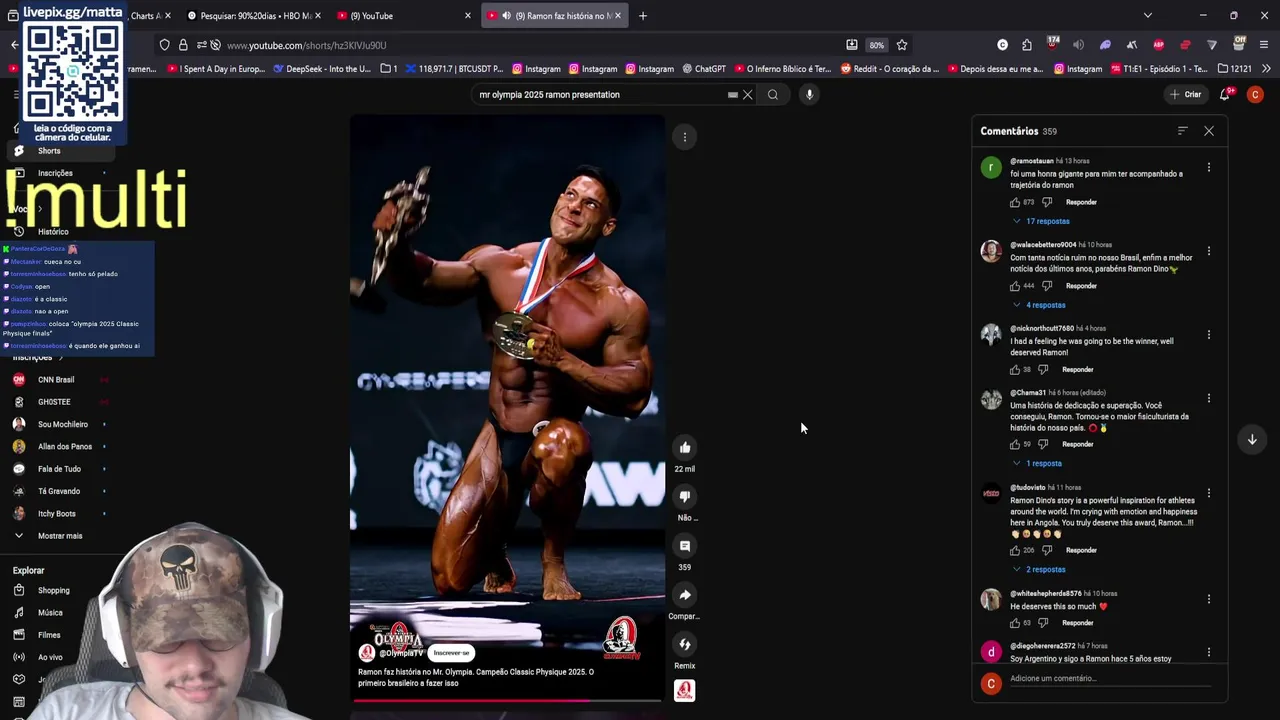Like @tudovisto's comment

[x=1016, y=551]
